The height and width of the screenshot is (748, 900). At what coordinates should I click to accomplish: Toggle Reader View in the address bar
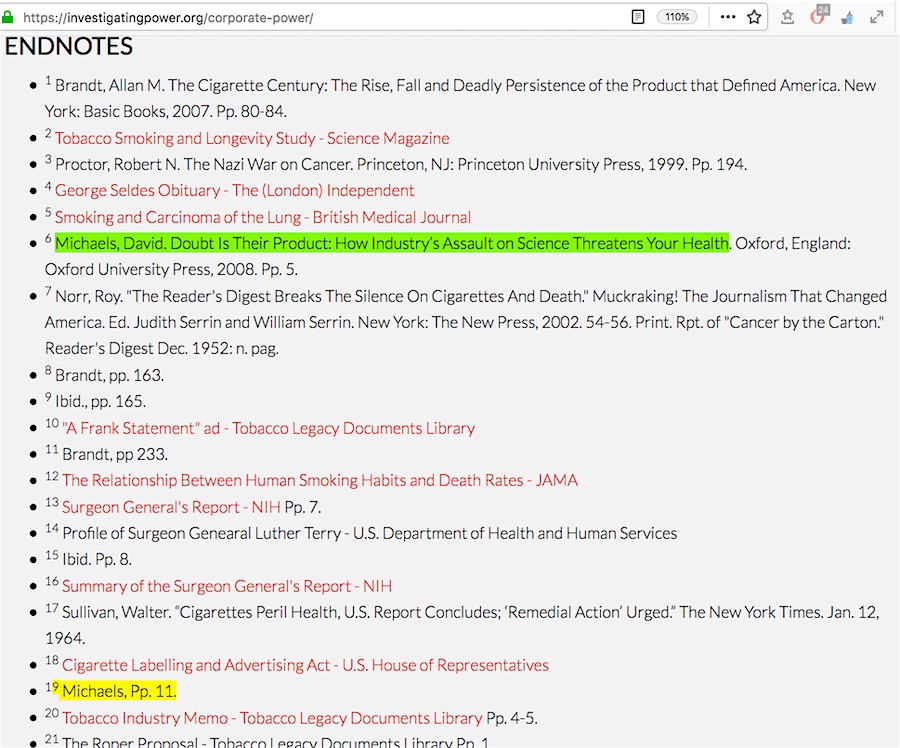tap(637, 17)
